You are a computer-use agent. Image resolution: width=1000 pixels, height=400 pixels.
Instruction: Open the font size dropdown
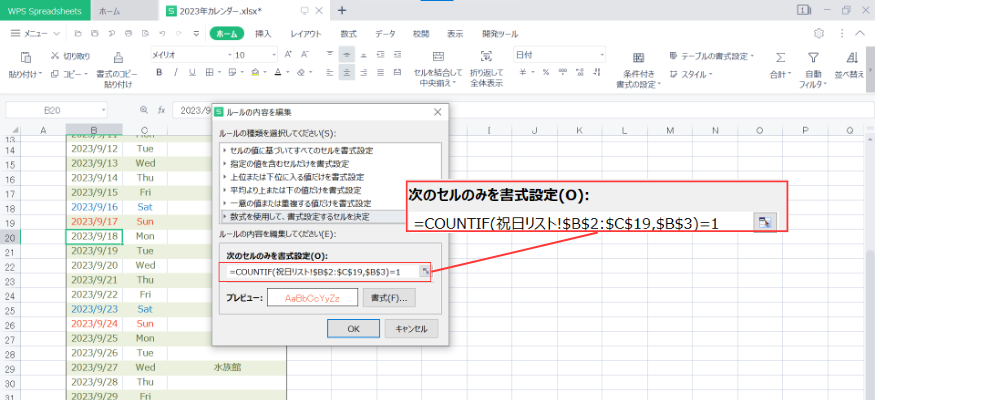(x=274, y=56)
